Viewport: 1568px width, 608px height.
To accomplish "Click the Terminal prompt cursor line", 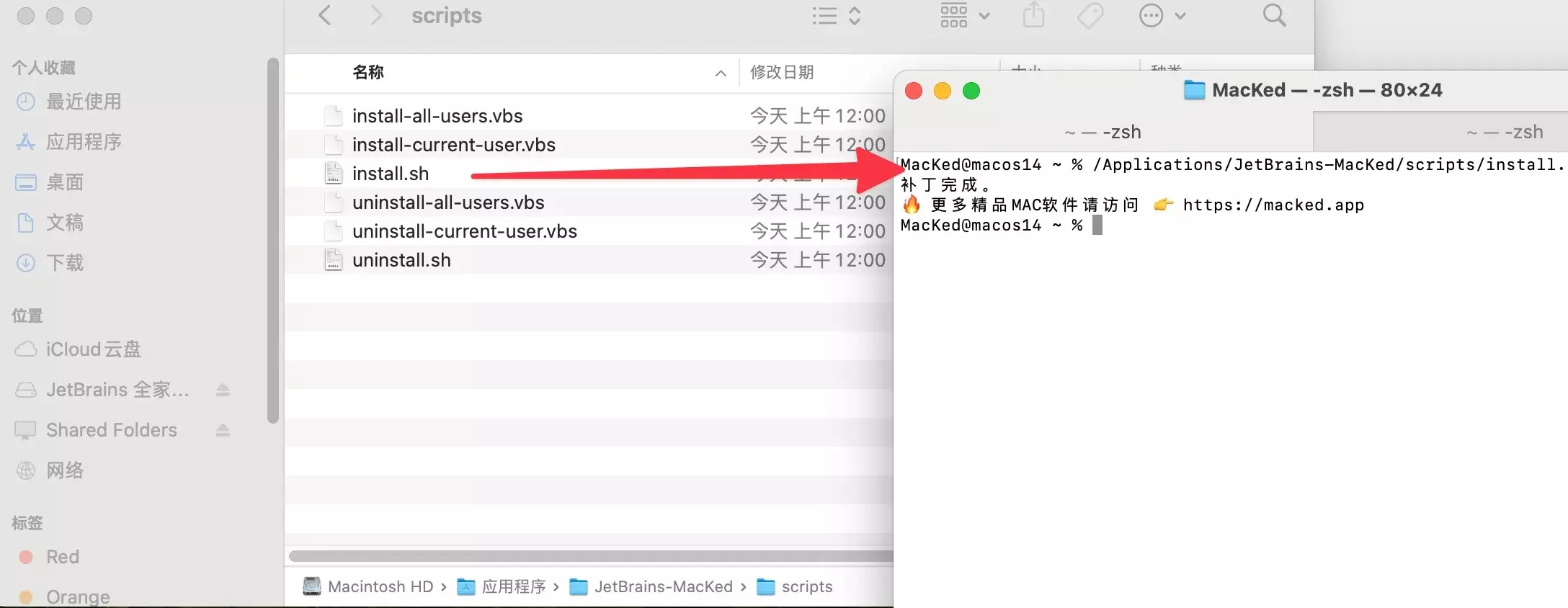I will point(1002,225).
